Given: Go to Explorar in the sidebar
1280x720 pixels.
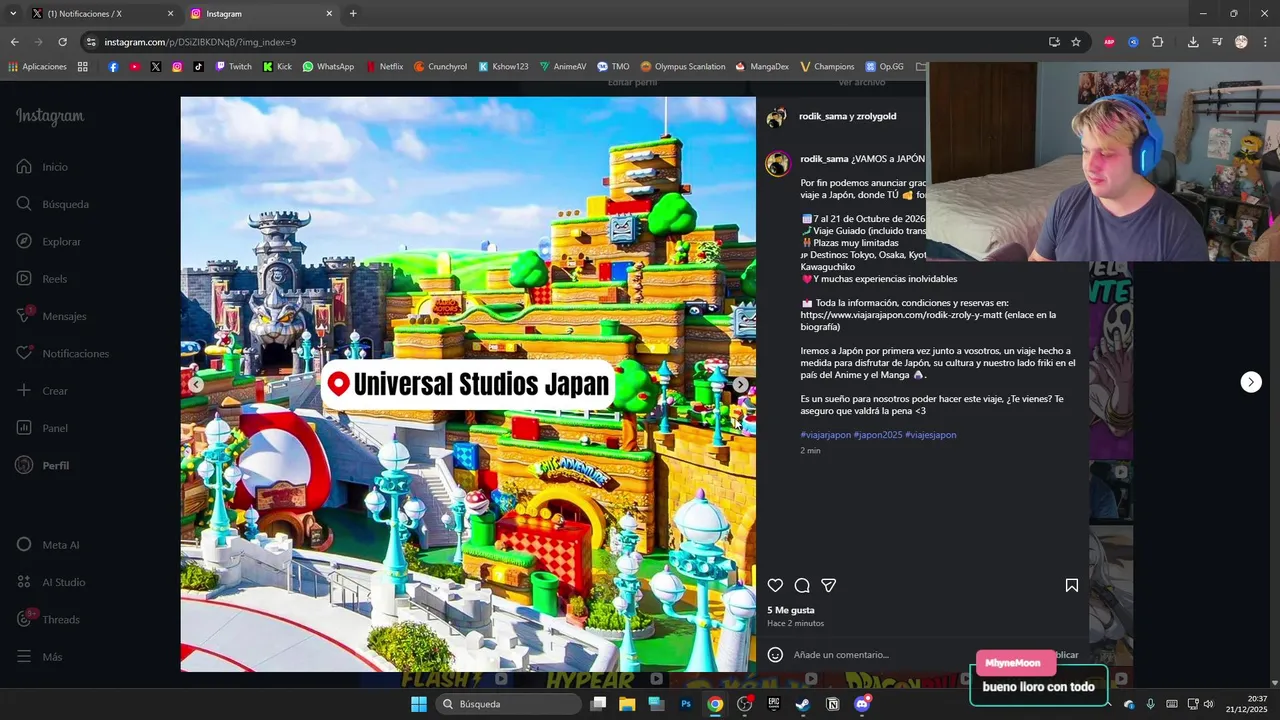Looking at the screenshot, I should point(48,241).
